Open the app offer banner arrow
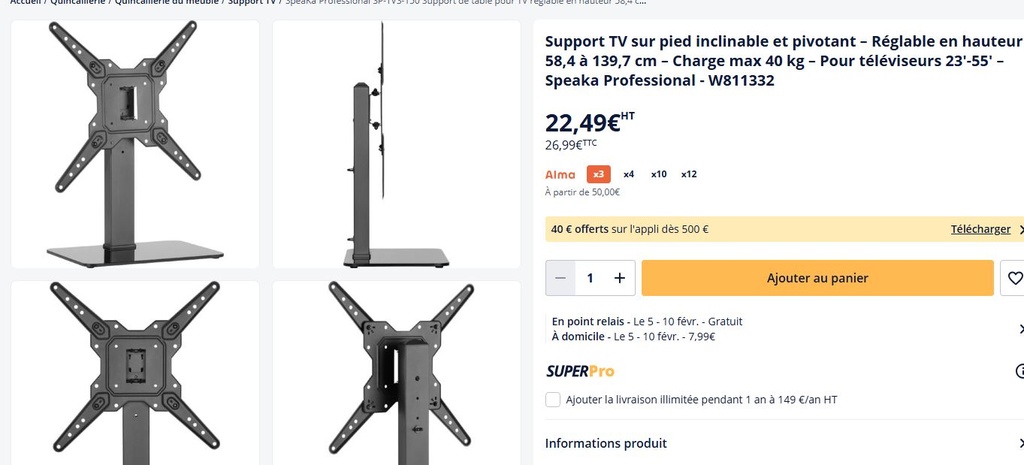Viewport: 1024px width, 465px height. [x=1020, y=229]
